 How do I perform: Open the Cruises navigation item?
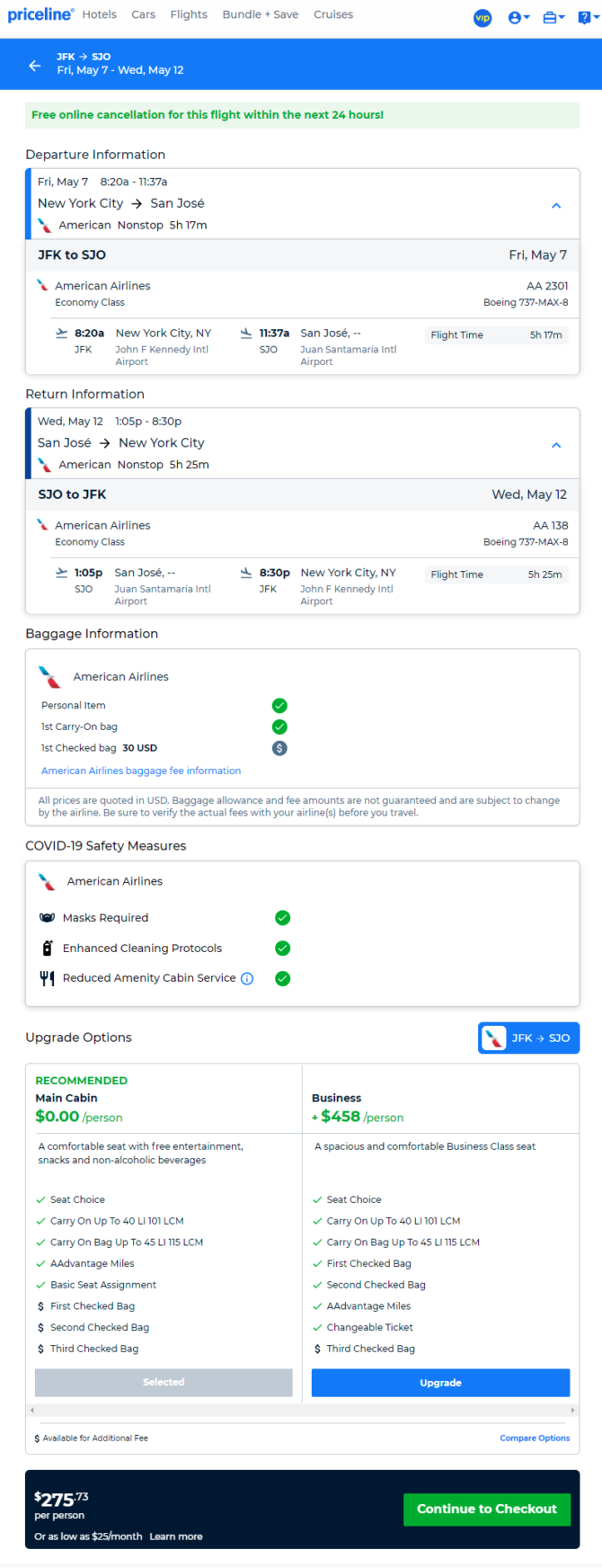pos(333,14)
